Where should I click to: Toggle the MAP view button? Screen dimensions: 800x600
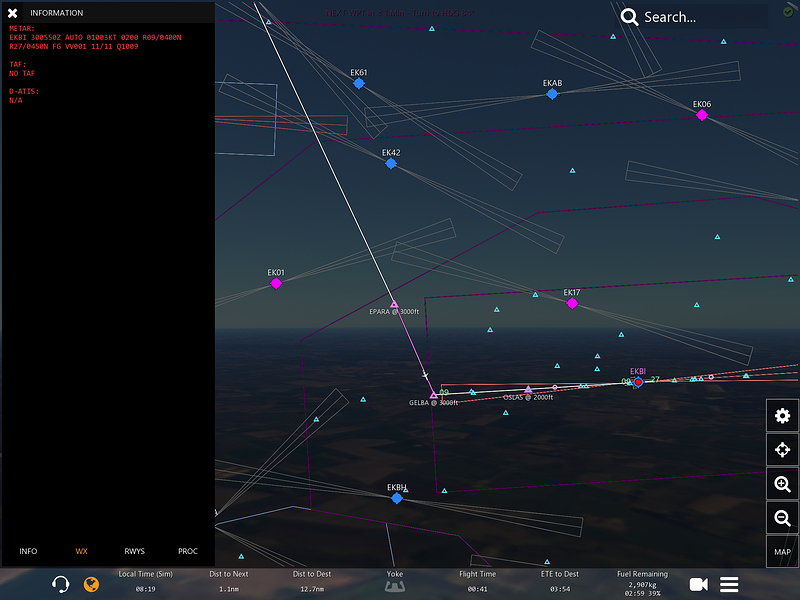coord(782,552)
